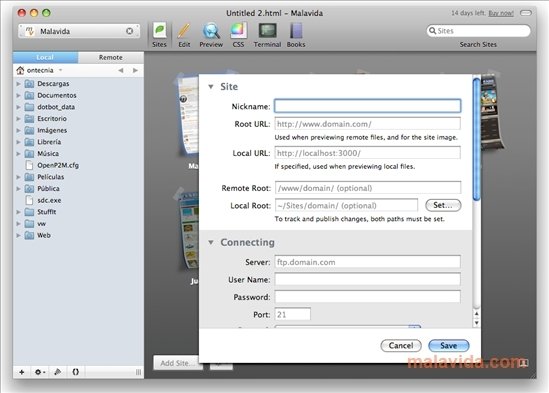Open the Books tool

click(296, 31)
